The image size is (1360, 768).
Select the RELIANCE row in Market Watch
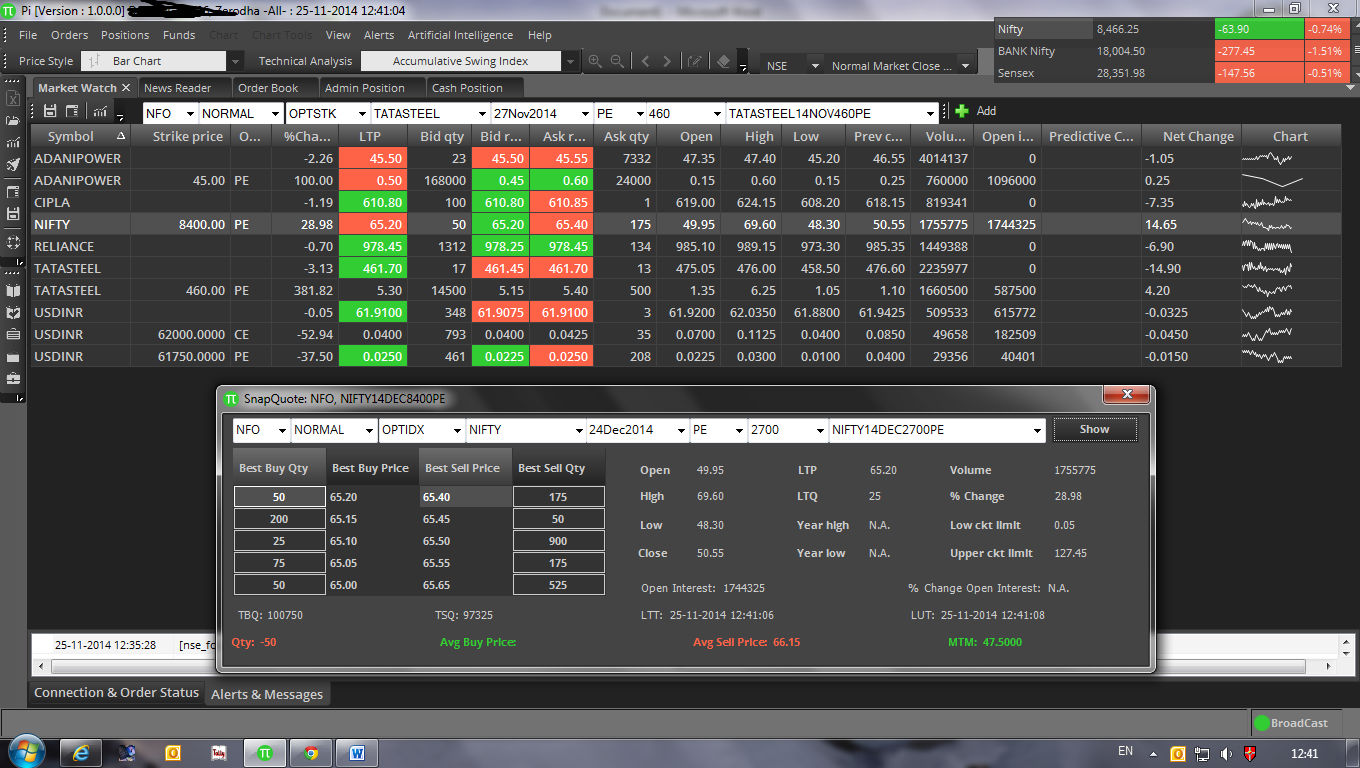pos(685,246)
